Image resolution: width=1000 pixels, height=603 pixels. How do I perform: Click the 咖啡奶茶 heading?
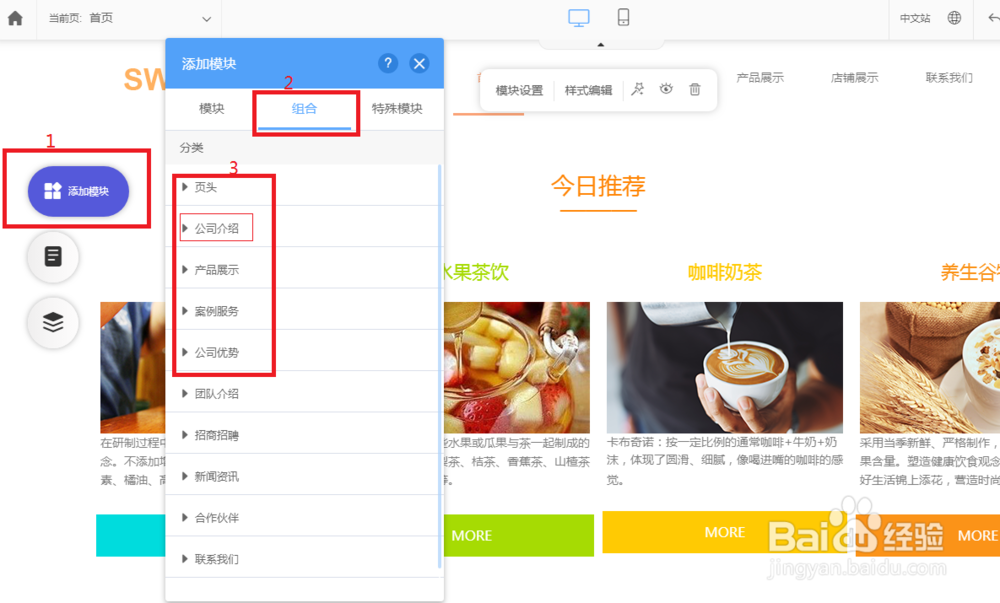click(724, 272)
